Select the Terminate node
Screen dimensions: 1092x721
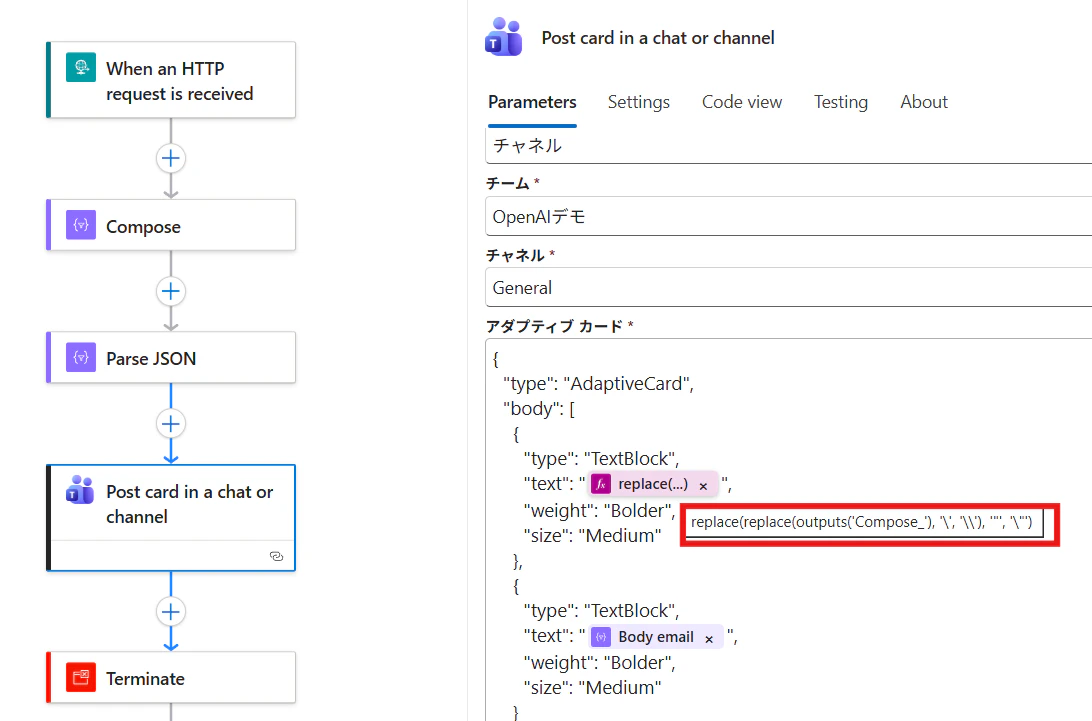pos(171,677)
